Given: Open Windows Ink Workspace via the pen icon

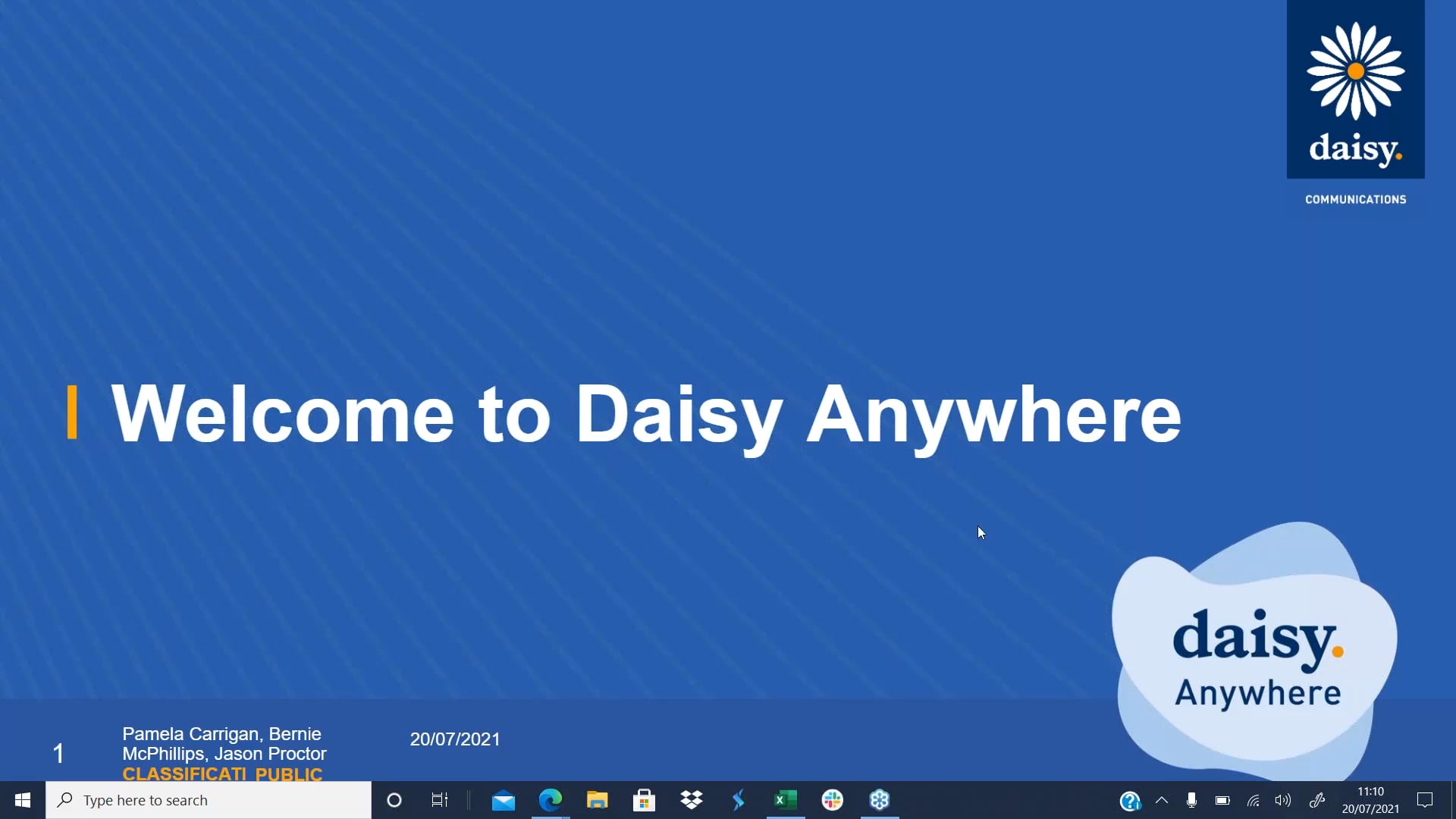Looking at the screenshot, I should coord(1316,800).
